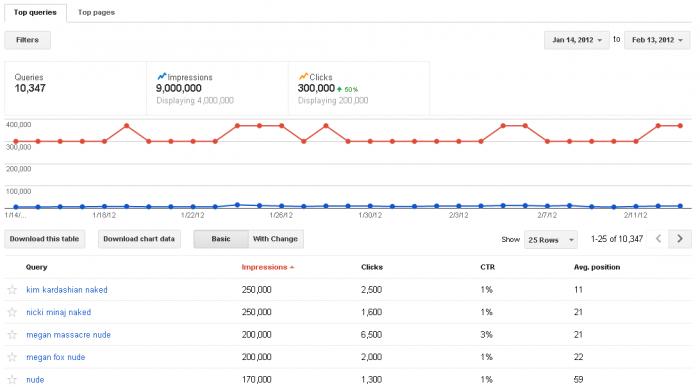The width and height of the screenshot is (700, 387).
Task: Star the megan fox nude query
Action: (x=12, y=357)
